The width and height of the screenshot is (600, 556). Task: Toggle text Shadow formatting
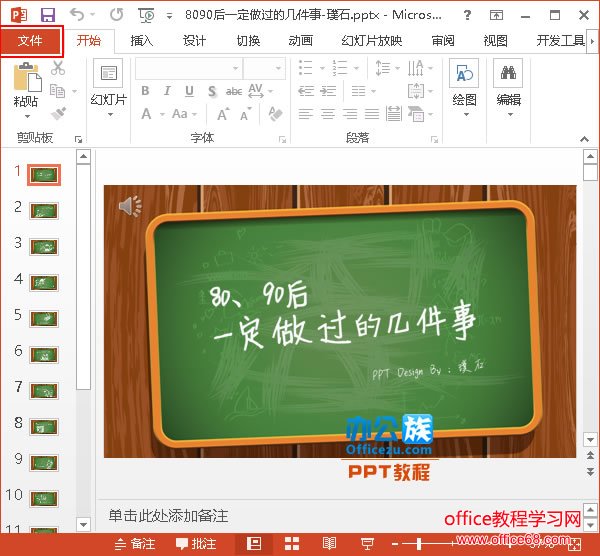tap(212, 91)
